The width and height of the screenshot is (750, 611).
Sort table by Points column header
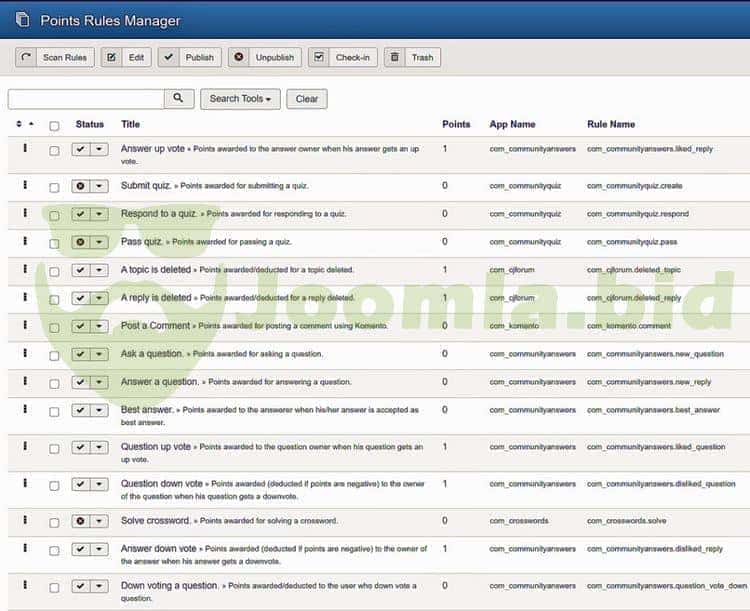(x=456, y=124)
